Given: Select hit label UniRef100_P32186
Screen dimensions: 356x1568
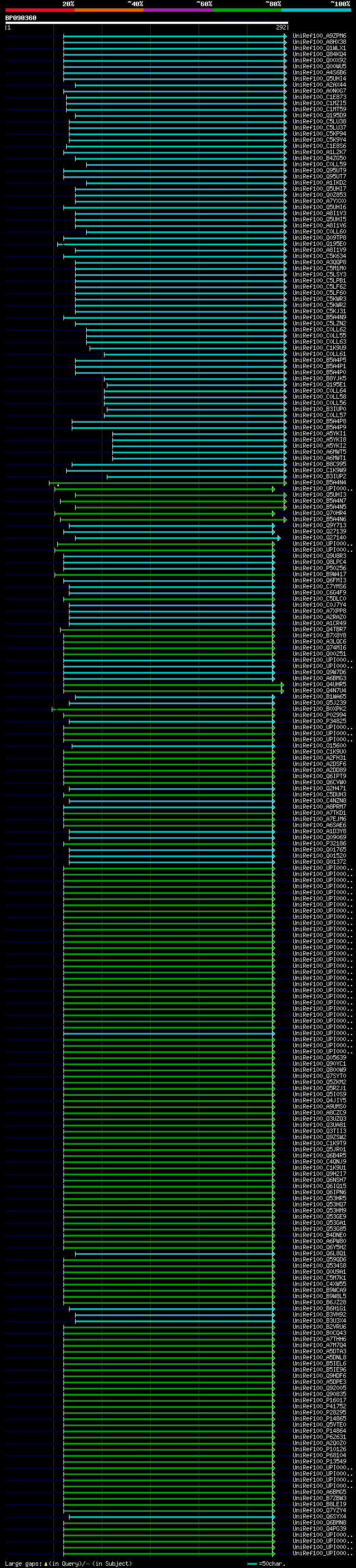Looking at the screenshot, I should click(x=319, y=844).
